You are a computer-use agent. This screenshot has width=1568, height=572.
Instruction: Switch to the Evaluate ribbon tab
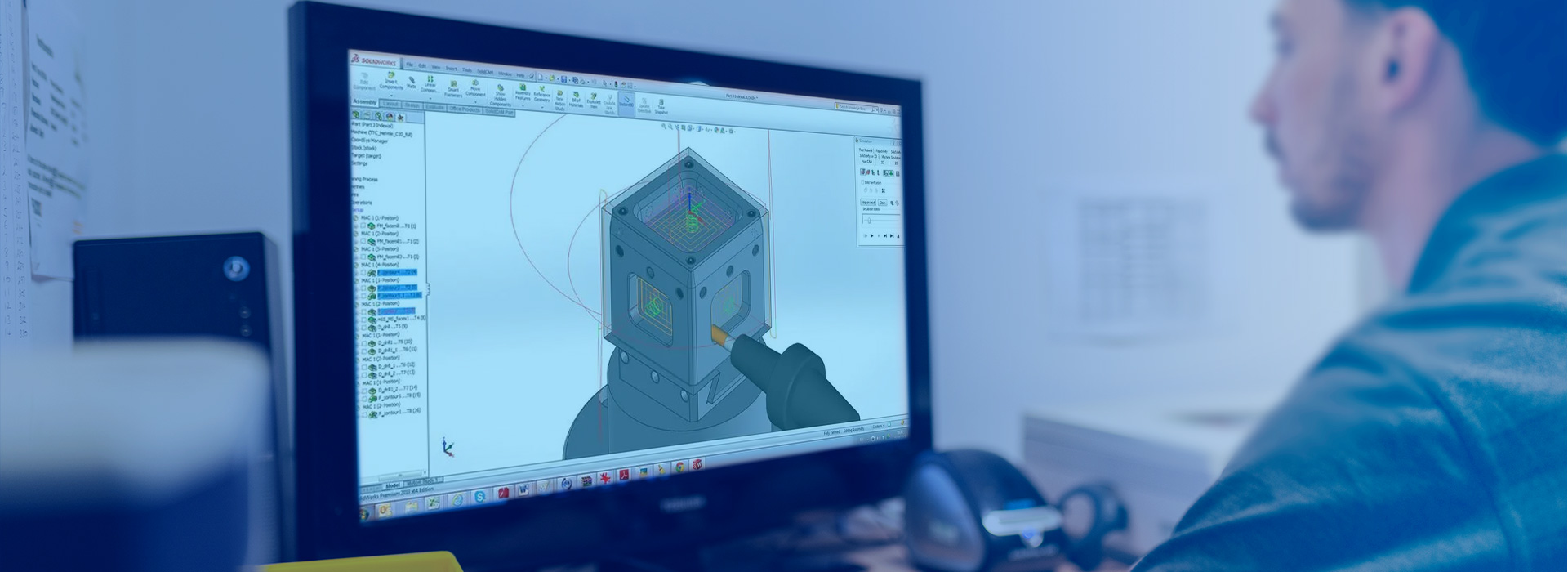pos(434,107)
